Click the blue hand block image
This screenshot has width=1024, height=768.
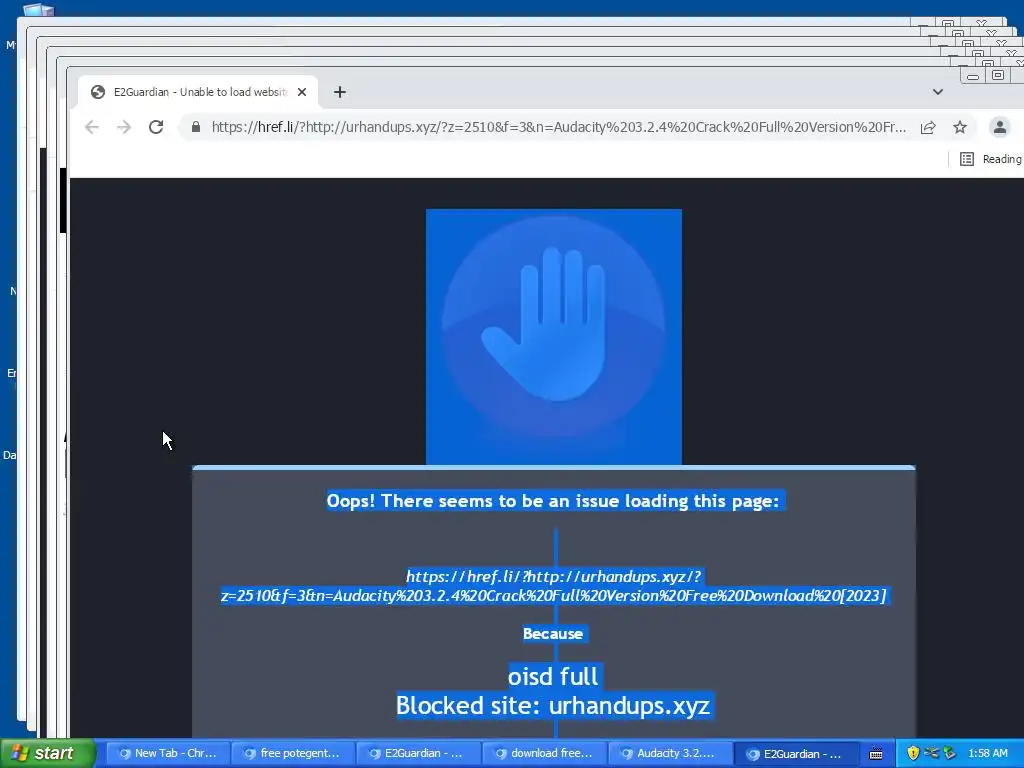(554, 337)
